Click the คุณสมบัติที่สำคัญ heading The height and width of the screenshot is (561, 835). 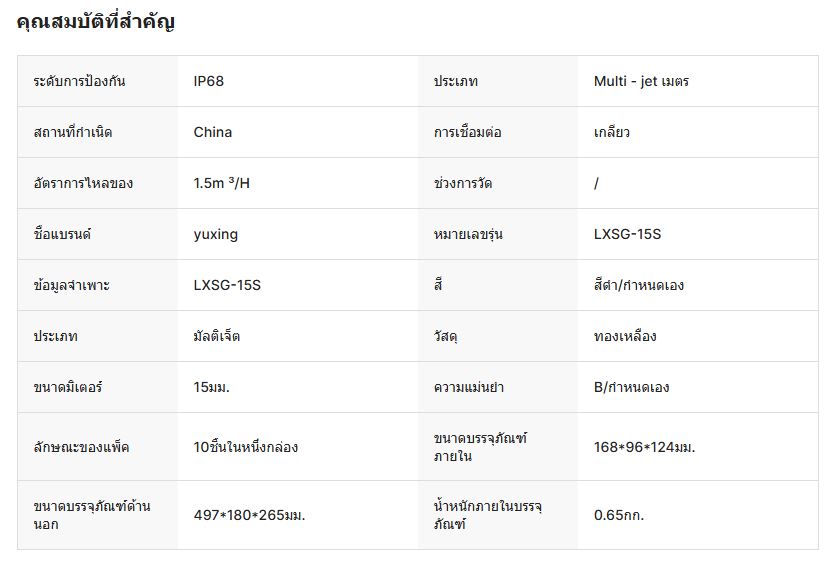click(x=96, y=22)
